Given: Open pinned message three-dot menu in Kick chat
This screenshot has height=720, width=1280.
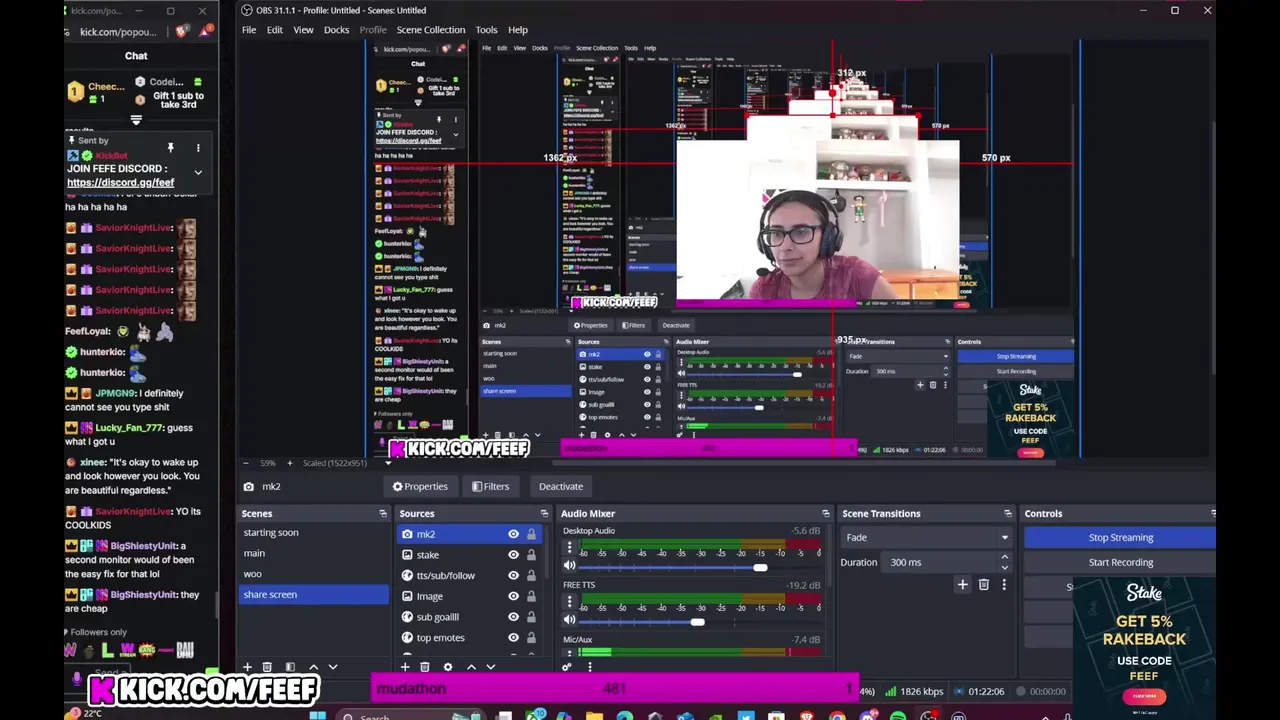Looking at the screenshot, I should click(198, 148).
